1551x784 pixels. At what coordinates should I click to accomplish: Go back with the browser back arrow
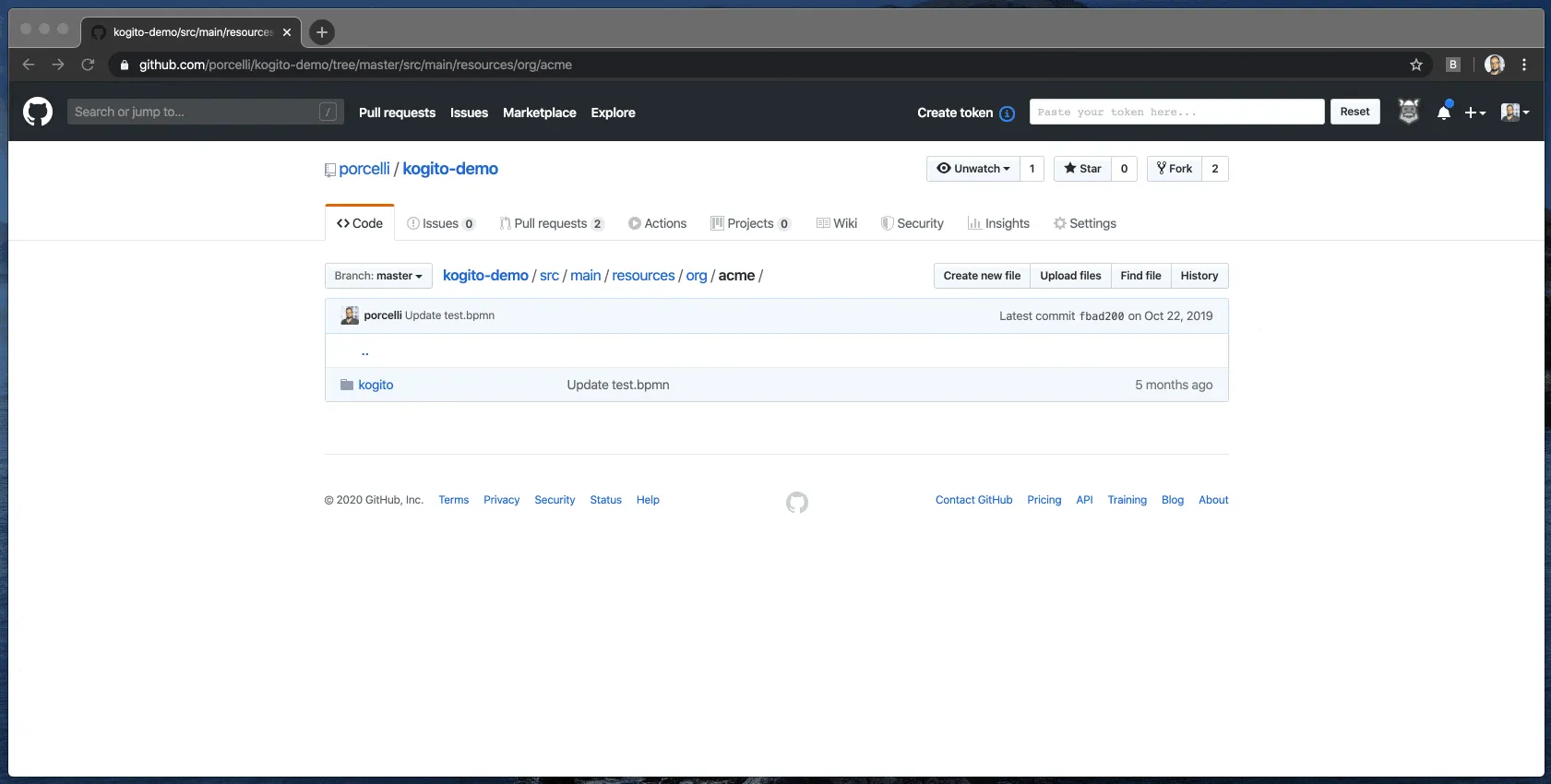coord(29,65)
